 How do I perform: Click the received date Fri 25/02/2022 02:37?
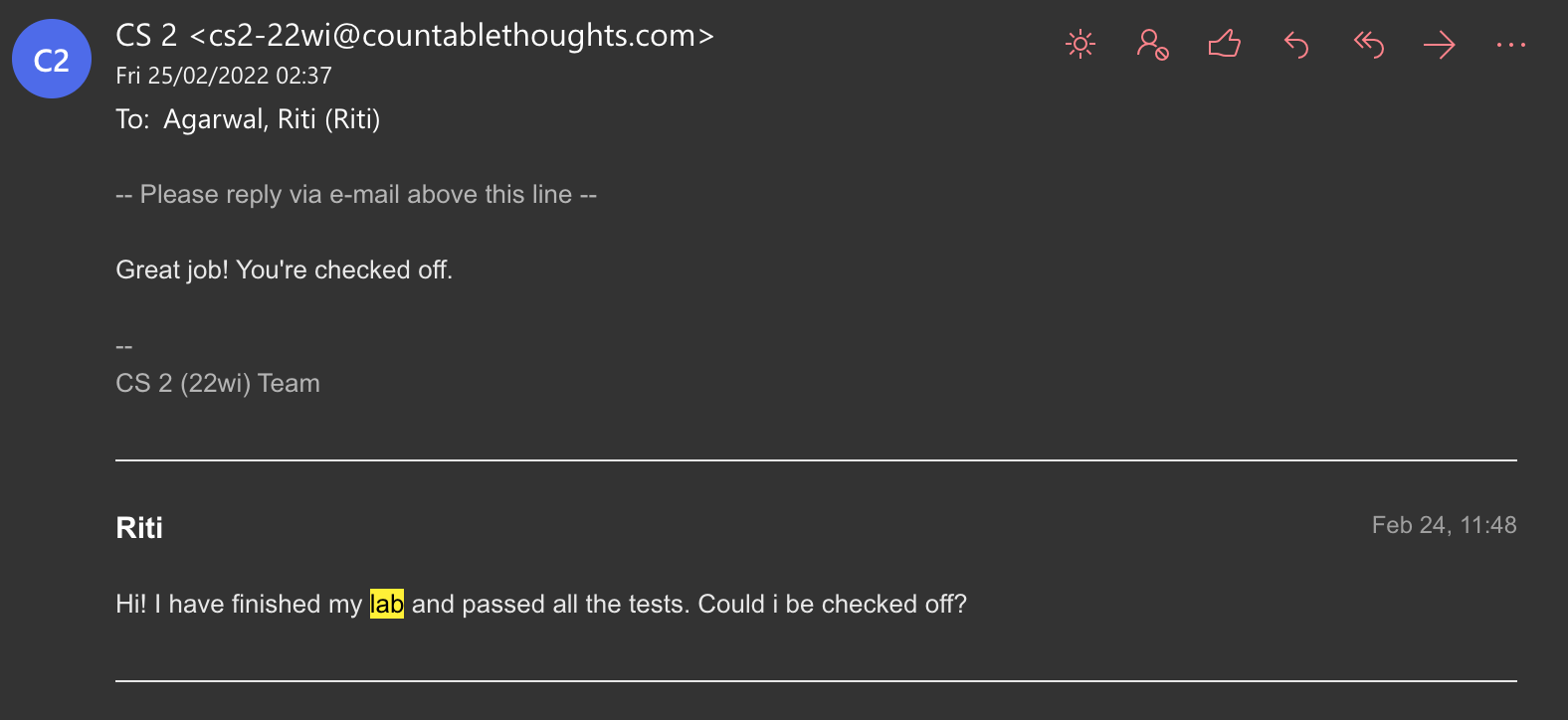[x=224, y=76]
